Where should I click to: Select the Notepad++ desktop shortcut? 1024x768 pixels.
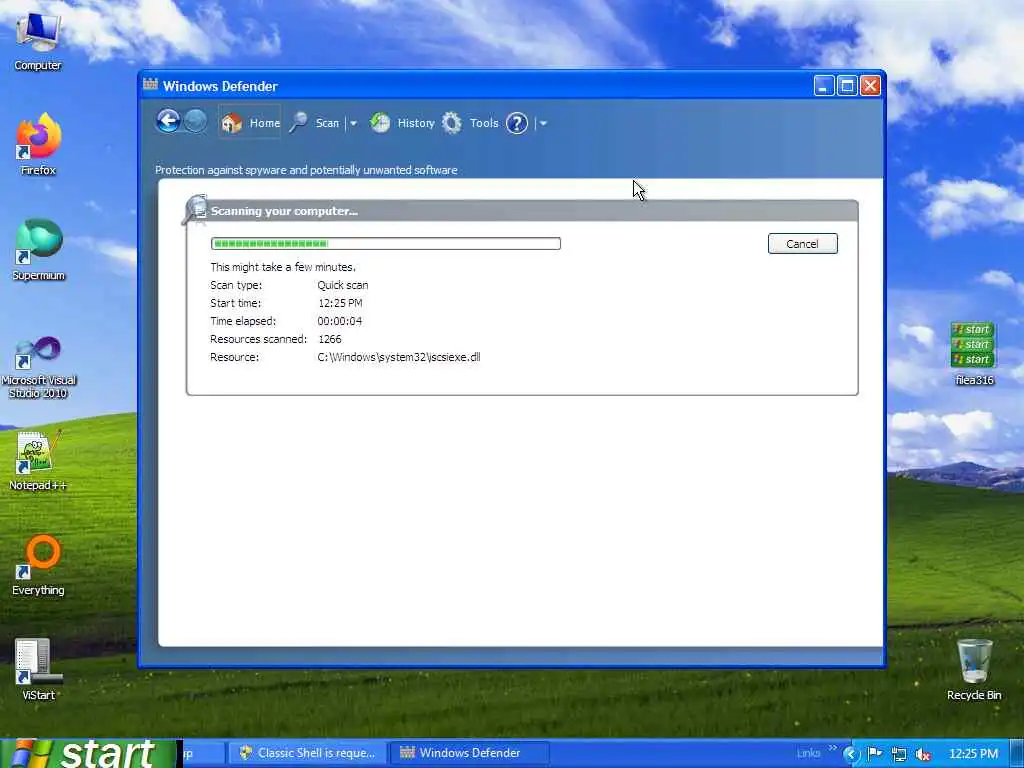(38, 460)
